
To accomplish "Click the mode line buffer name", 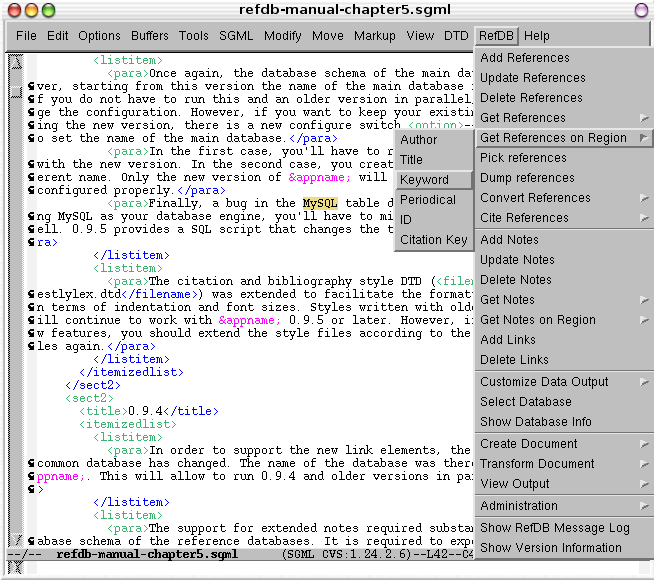I will [x=146, y=553].
